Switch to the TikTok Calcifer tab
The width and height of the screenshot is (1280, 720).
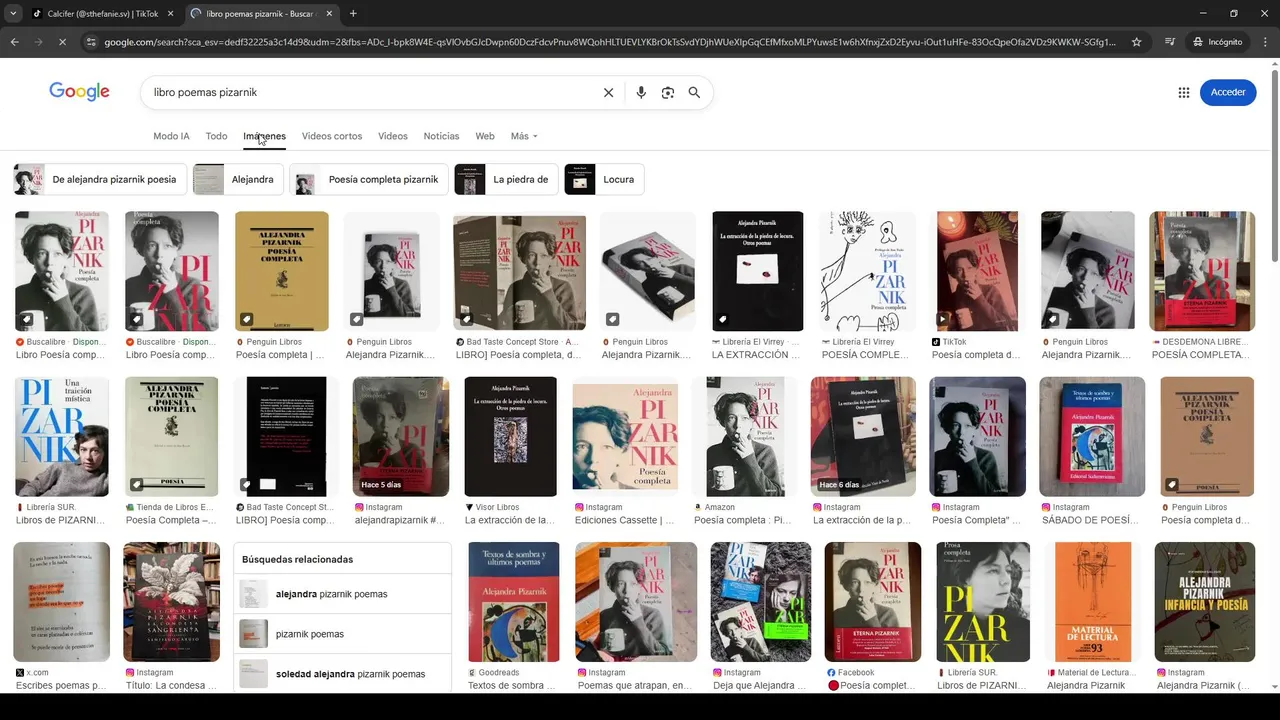click(102, 13)
